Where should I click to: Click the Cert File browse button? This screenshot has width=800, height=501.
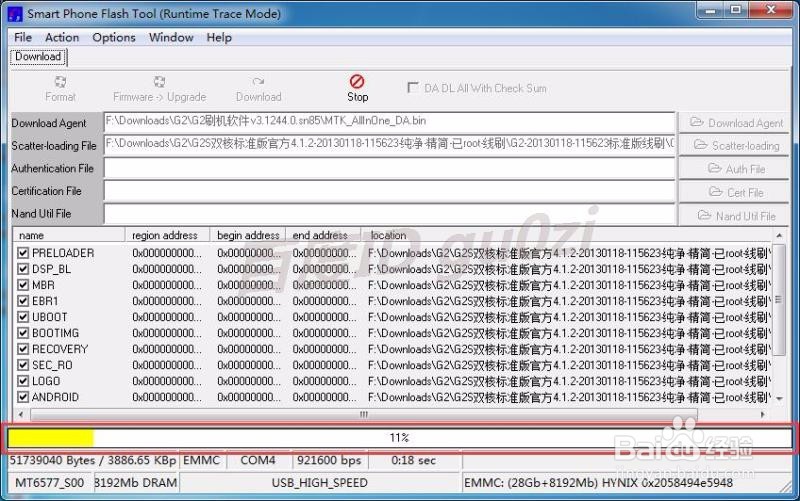pos(734,192)
